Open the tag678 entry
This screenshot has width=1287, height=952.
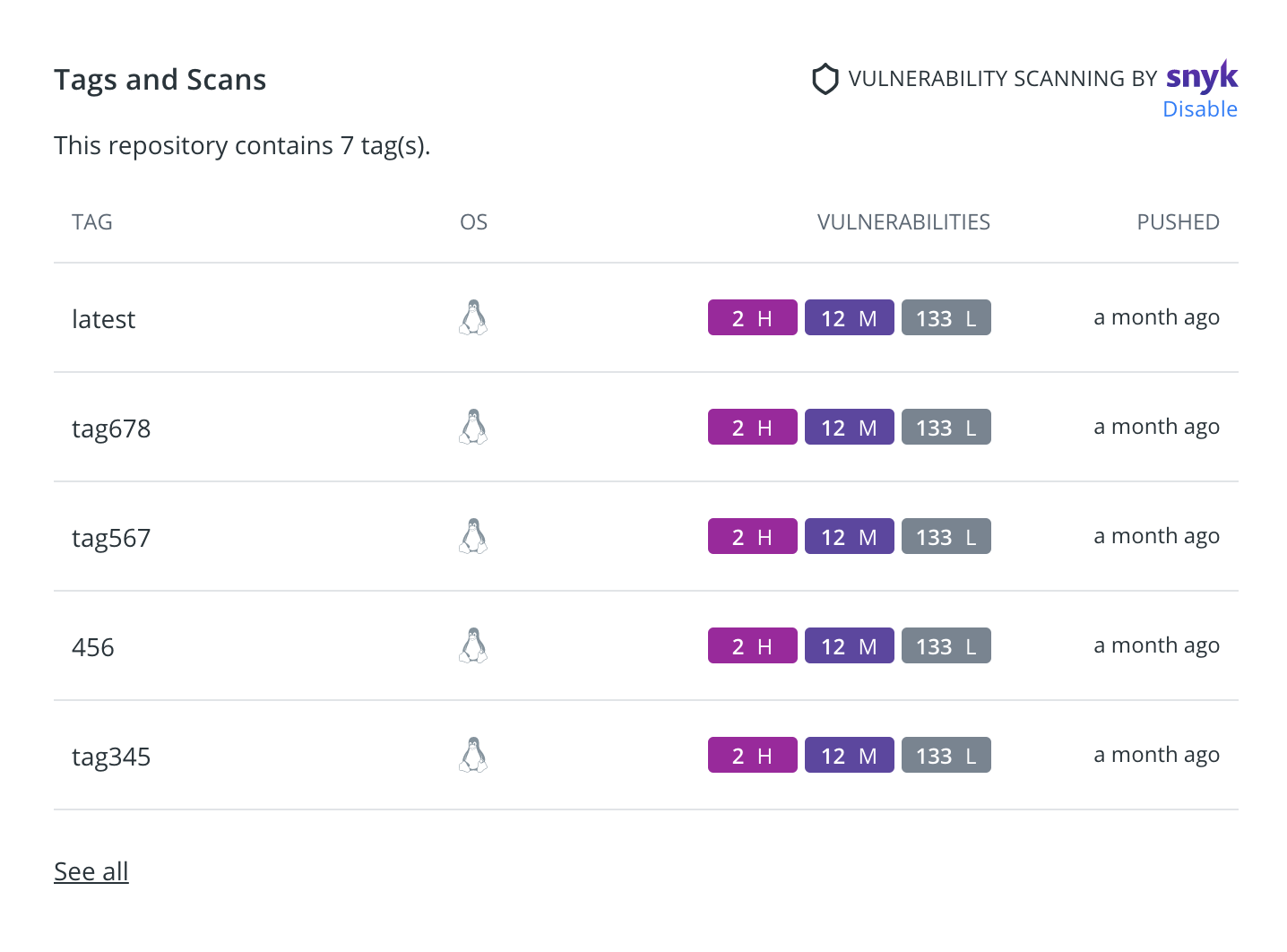(111, 428)
